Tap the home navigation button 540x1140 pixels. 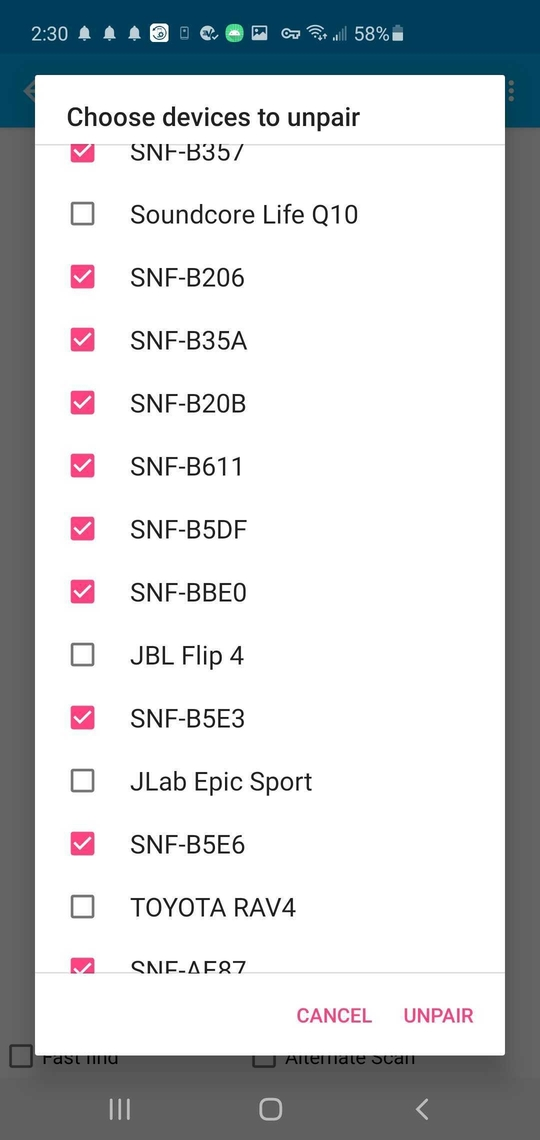pyautogui.click(x=270, y=1109)
